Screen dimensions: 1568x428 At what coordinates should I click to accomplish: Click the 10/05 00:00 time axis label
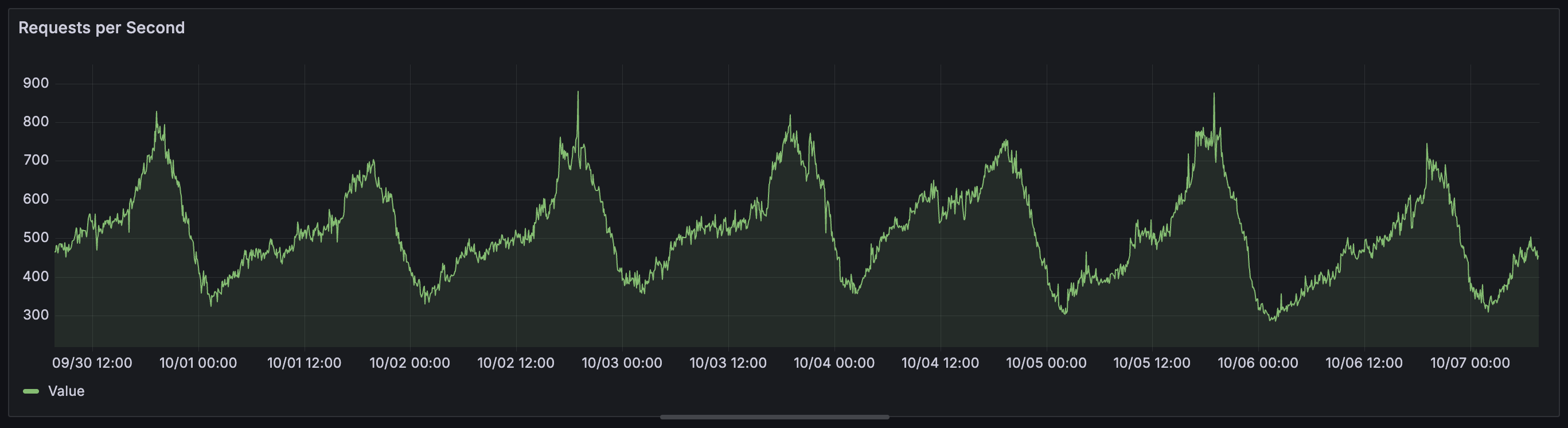pyautogui.click(x=1046, y=364)
